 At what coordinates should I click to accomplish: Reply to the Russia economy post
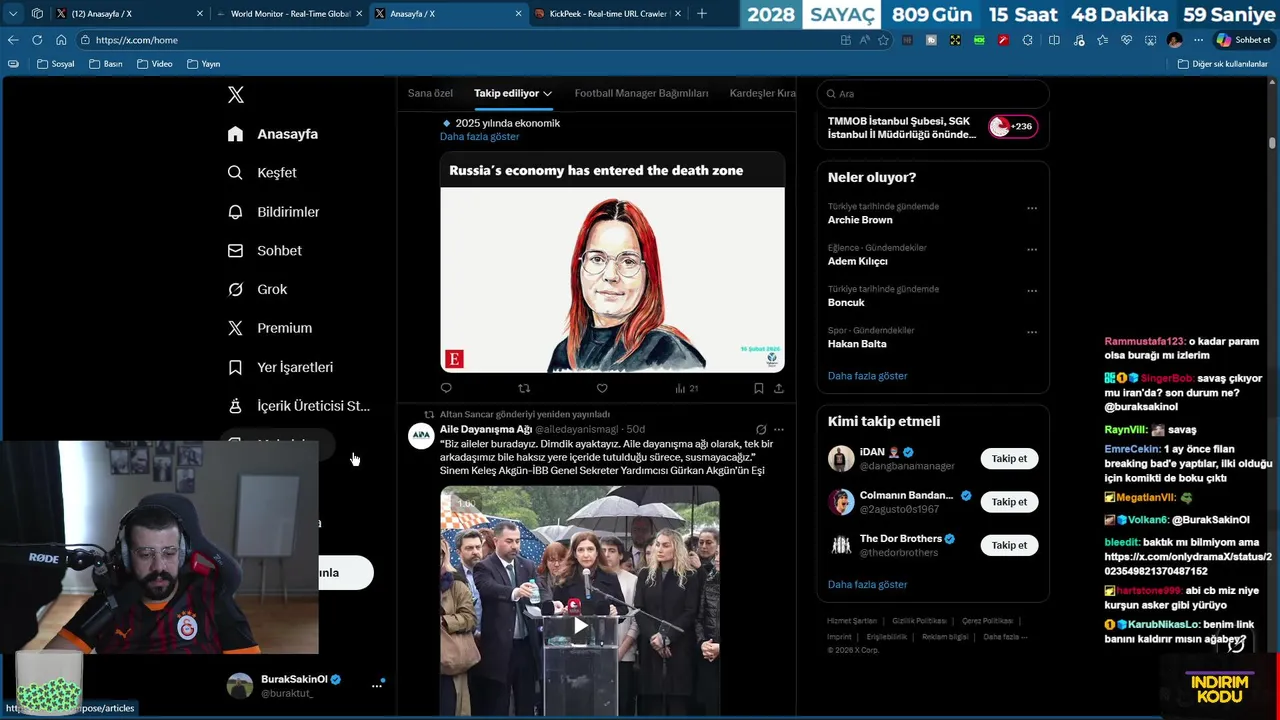[446, 388]
